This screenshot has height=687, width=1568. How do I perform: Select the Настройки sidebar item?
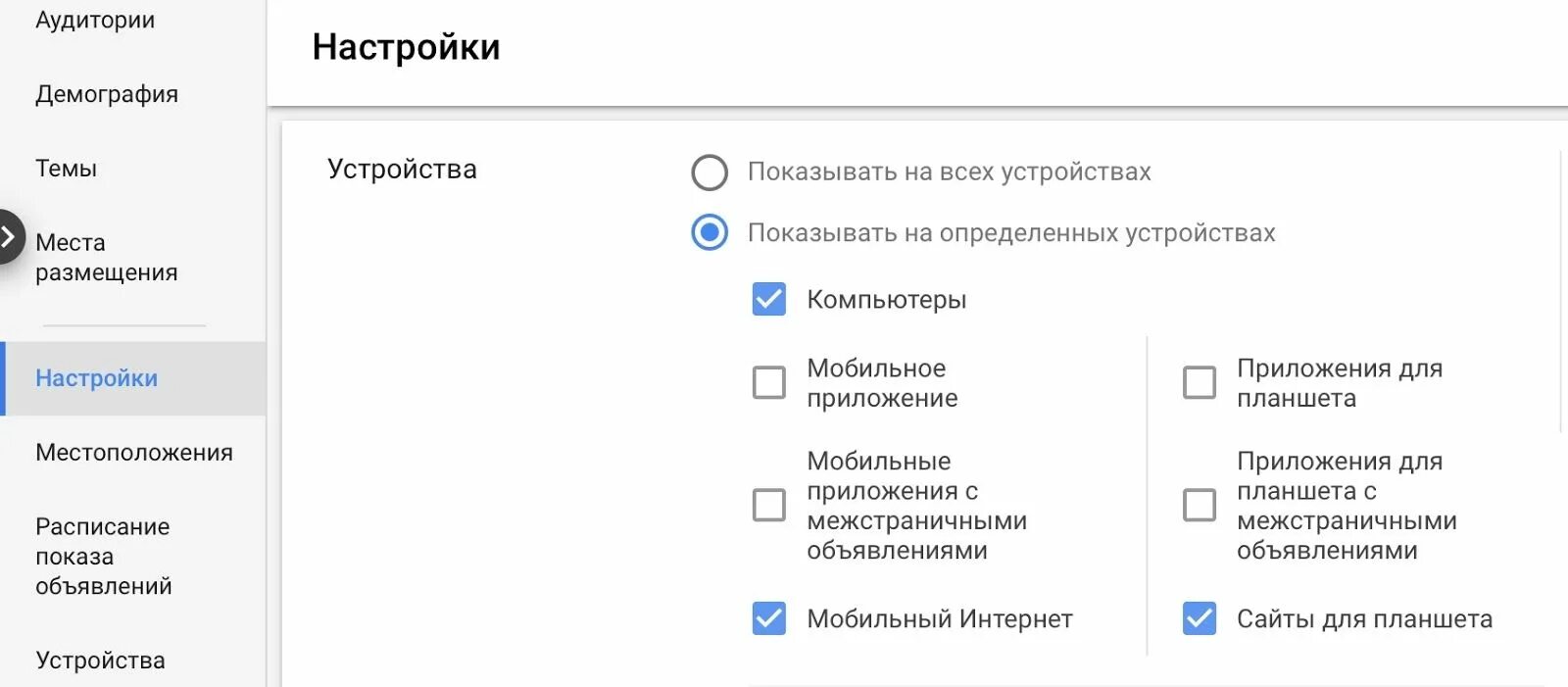point(97,378)
